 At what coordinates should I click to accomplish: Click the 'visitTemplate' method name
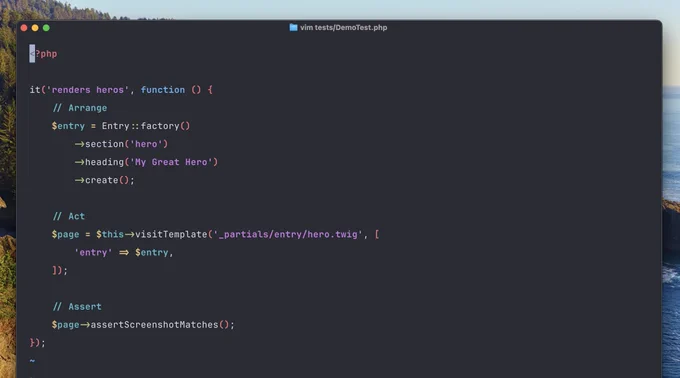(171, 235)
